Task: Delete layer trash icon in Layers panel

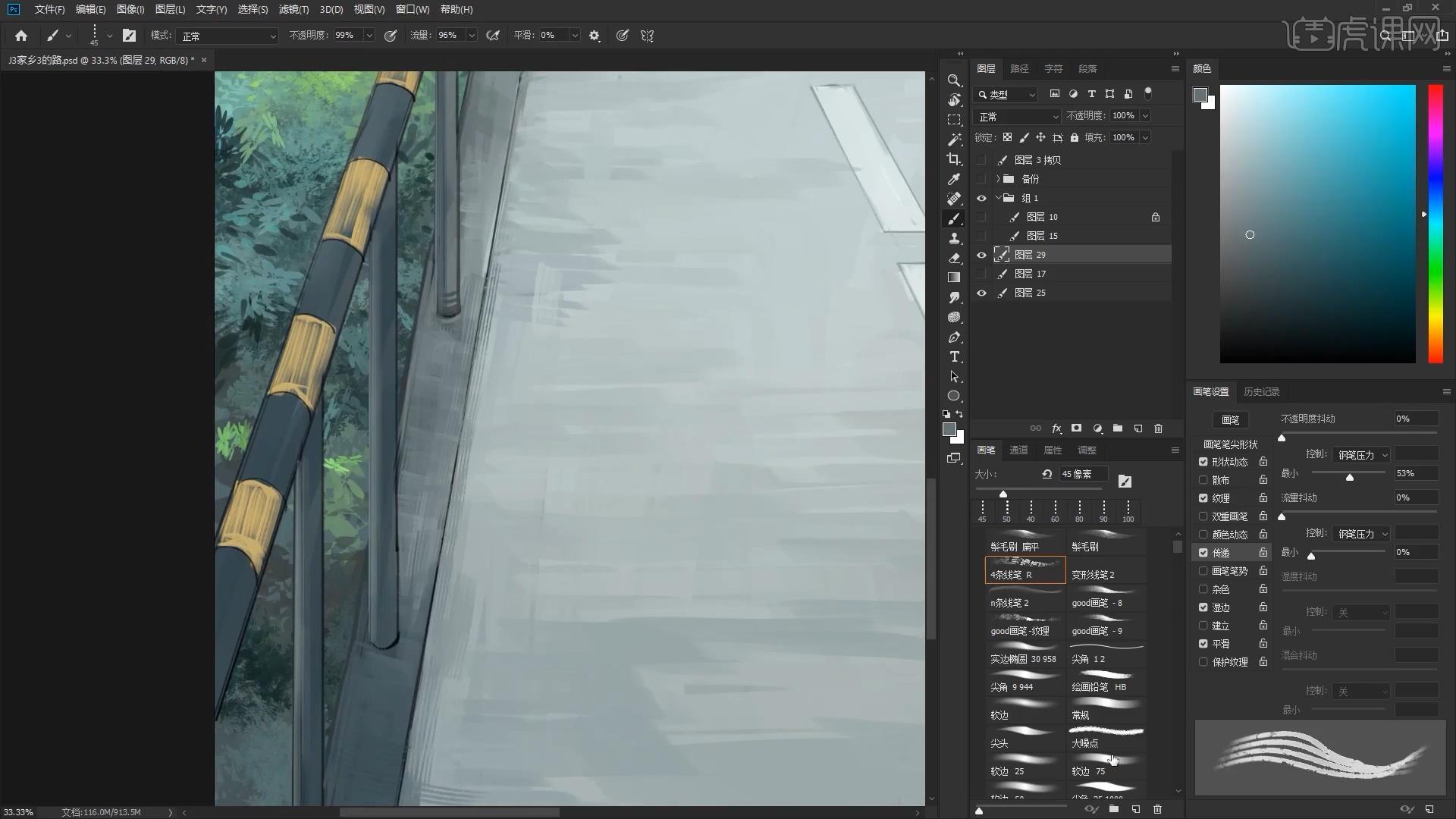Action: pyautogui.click(x=1158, y=428)
